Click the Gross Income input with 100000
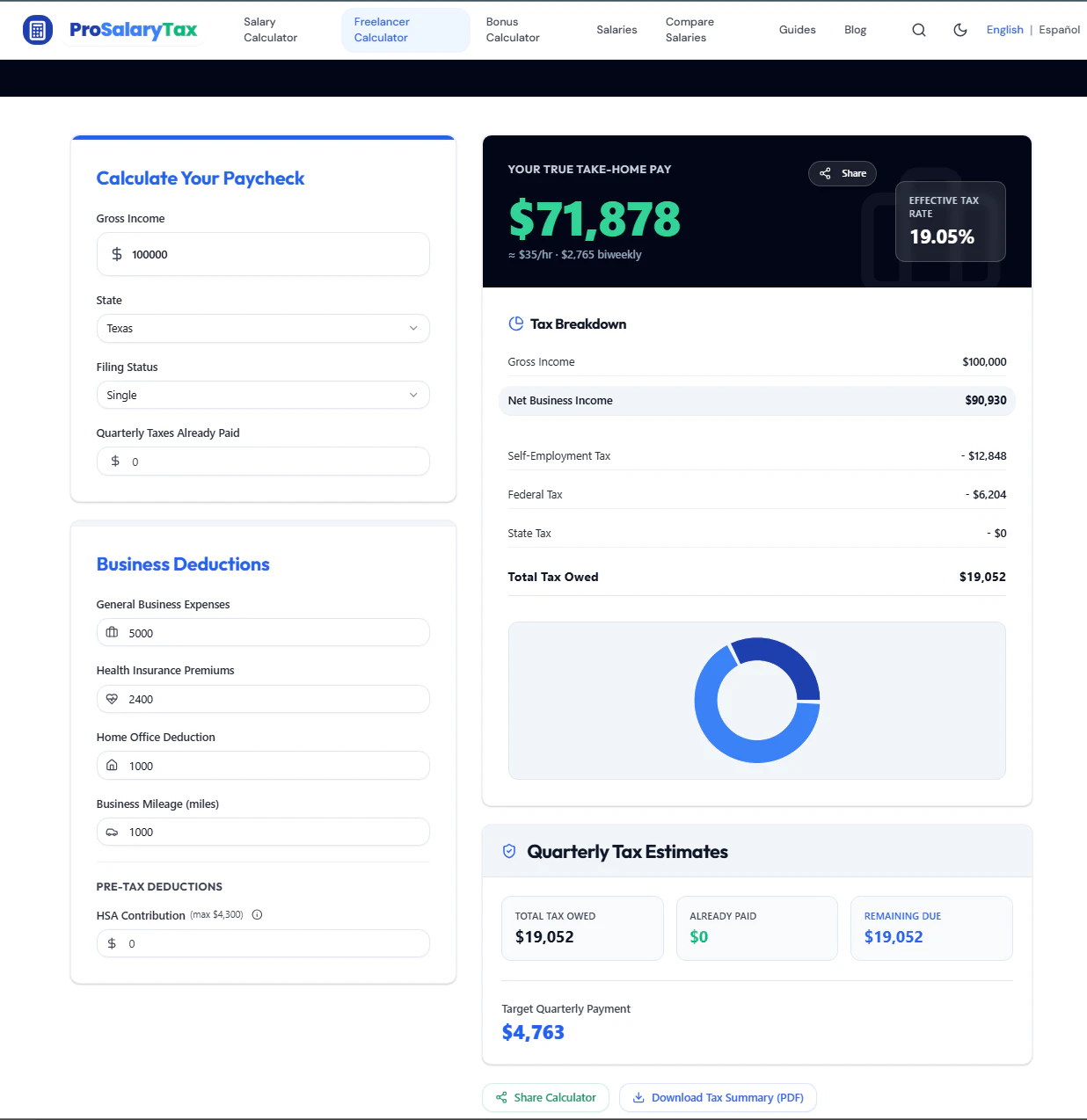Image resolution: width=1087 pixels, height=1120 pixels. pyautogui.click(x=263, y=254)
